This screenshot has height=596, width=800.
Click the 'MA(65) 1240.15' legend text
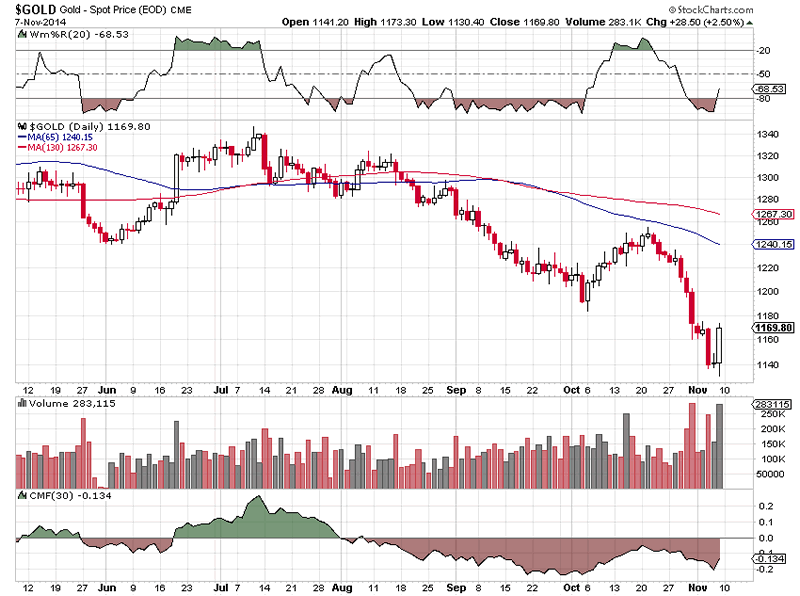click(x=60, y=137)
